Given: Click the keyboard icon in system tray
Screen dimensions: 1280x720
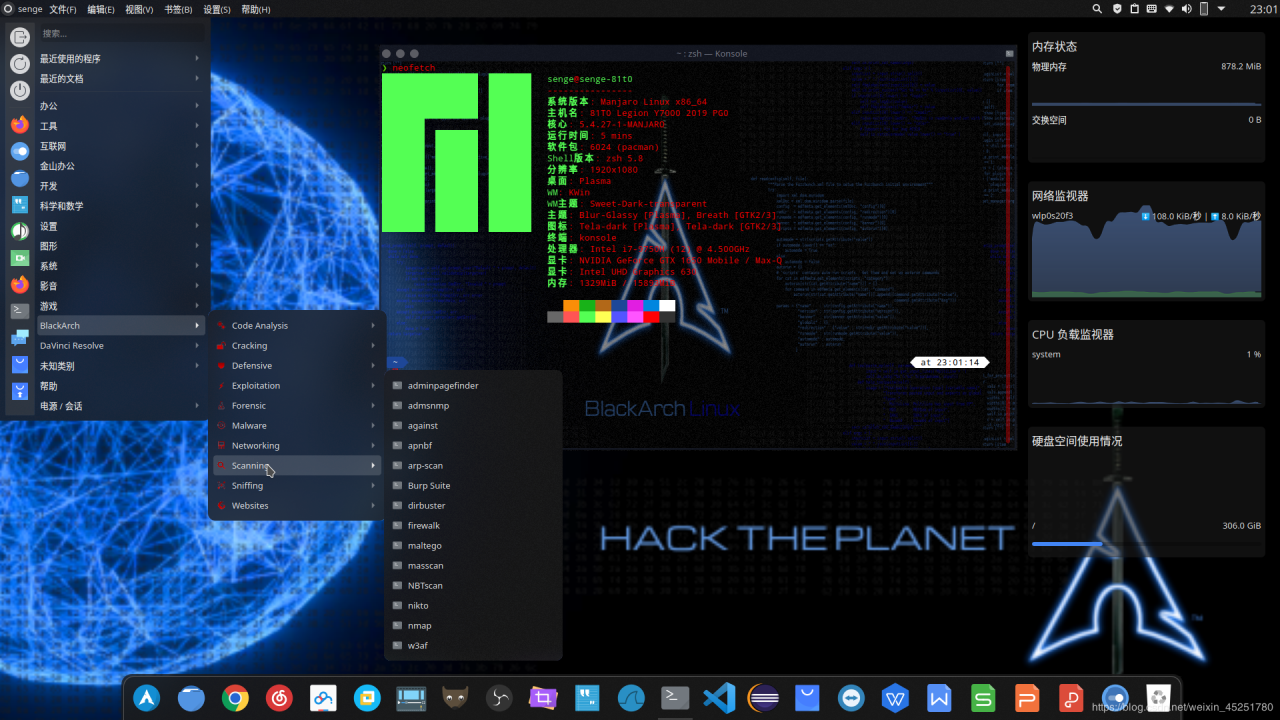Looking at the screenshot, I should pyautogui.click(x=1152, y=9).
